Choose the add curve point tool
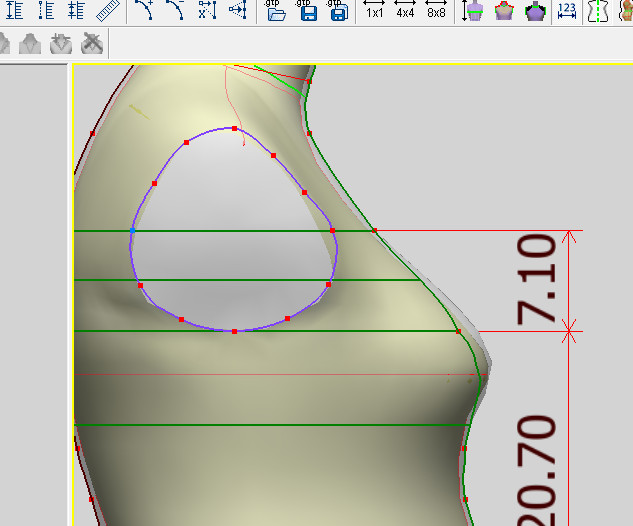This screenshot has height=526, width=633. click(x=145, y=11)
